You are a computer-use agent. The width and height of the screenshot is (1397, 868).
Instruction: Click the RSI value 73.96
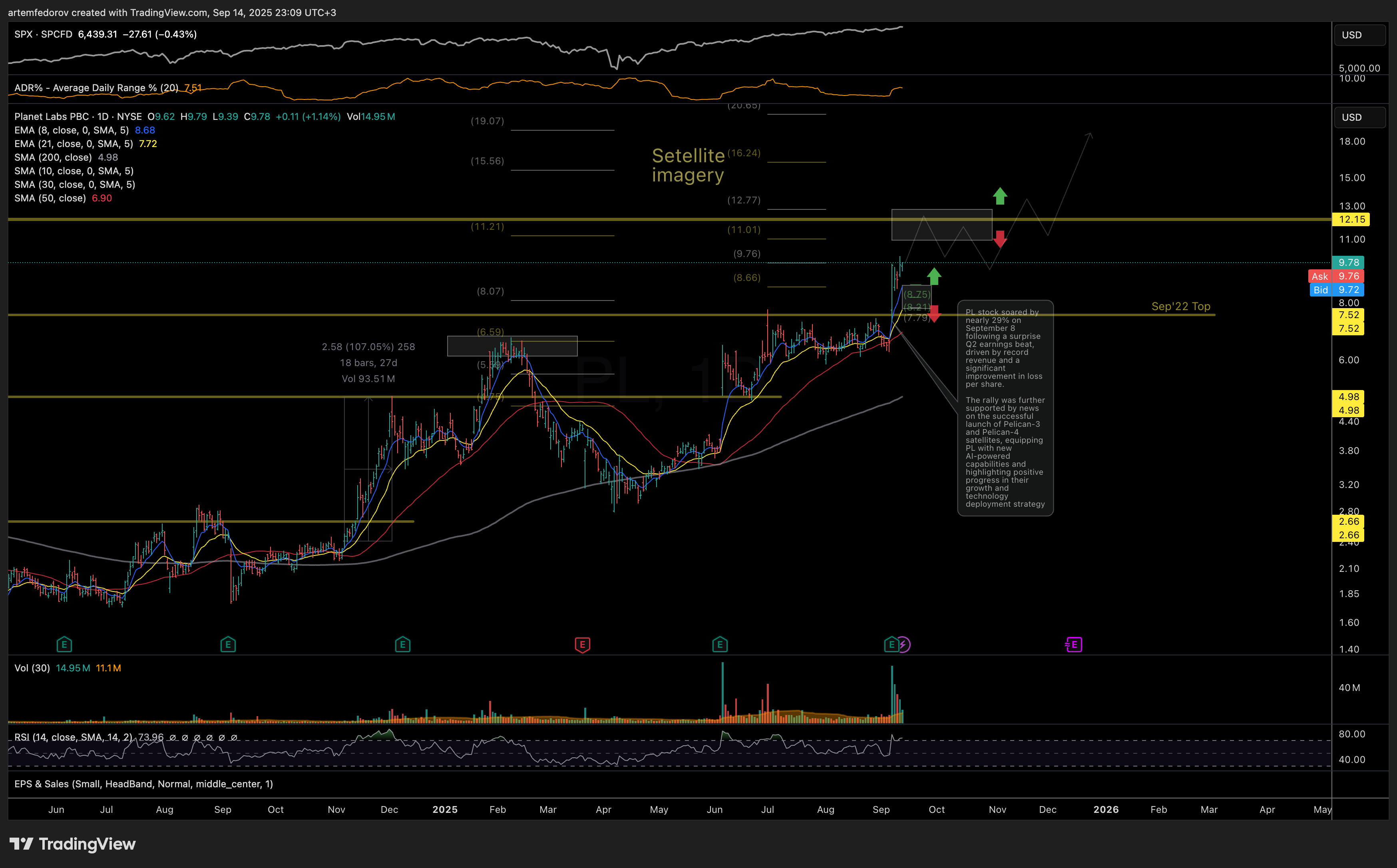tap(150, 737)
